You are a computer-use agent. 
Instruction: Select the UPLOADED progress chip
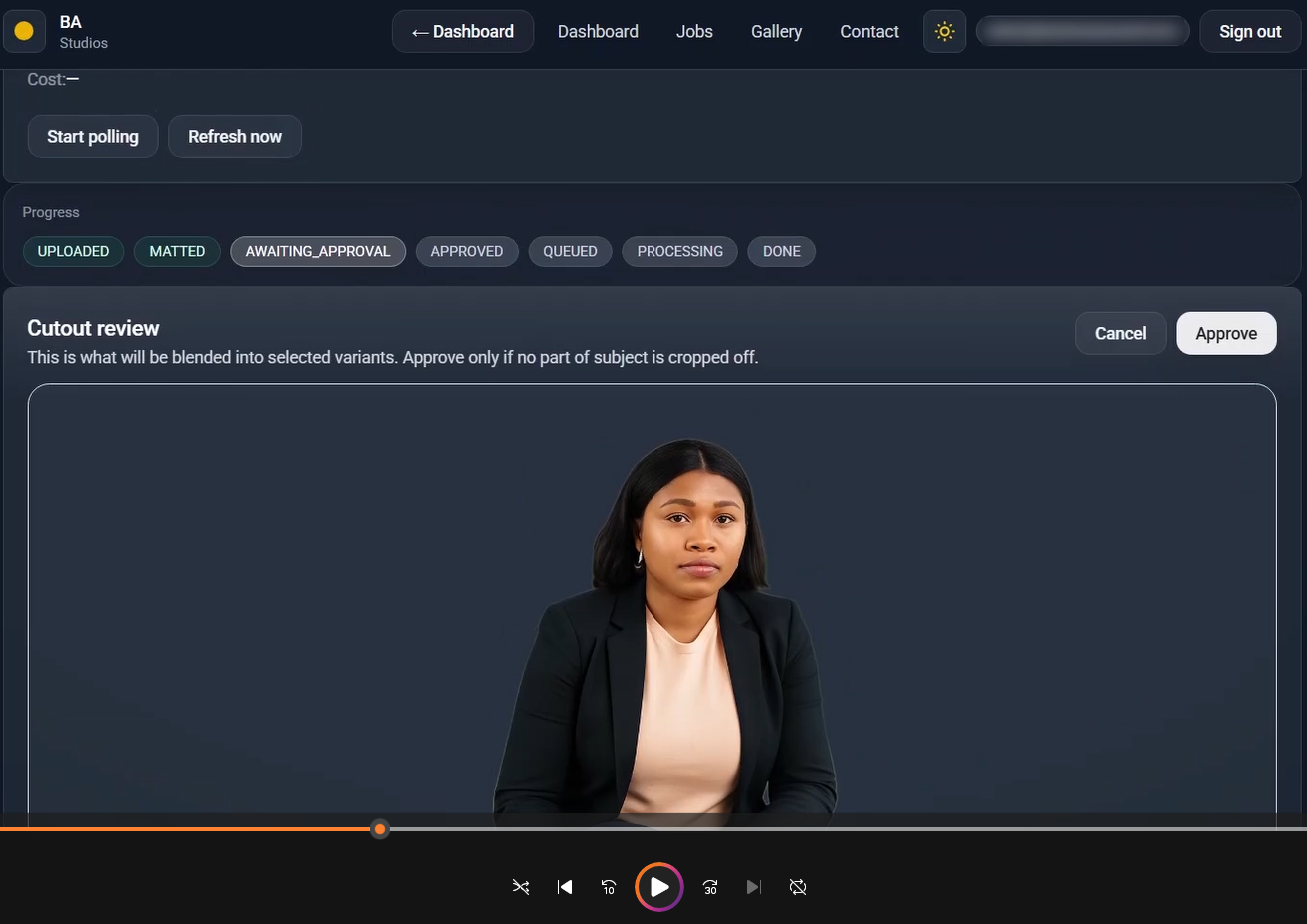point(73,251)
